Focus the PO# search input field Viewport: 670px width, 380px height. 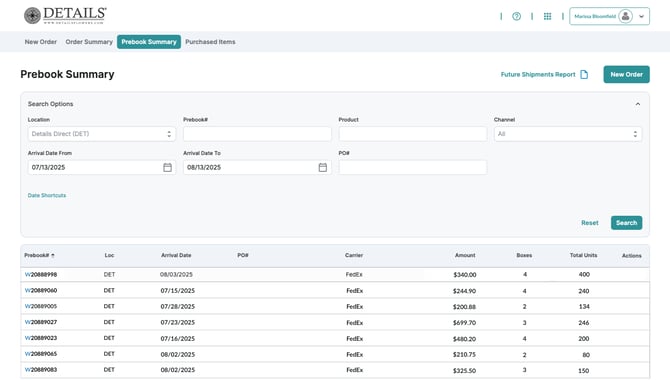pos(413,167)
